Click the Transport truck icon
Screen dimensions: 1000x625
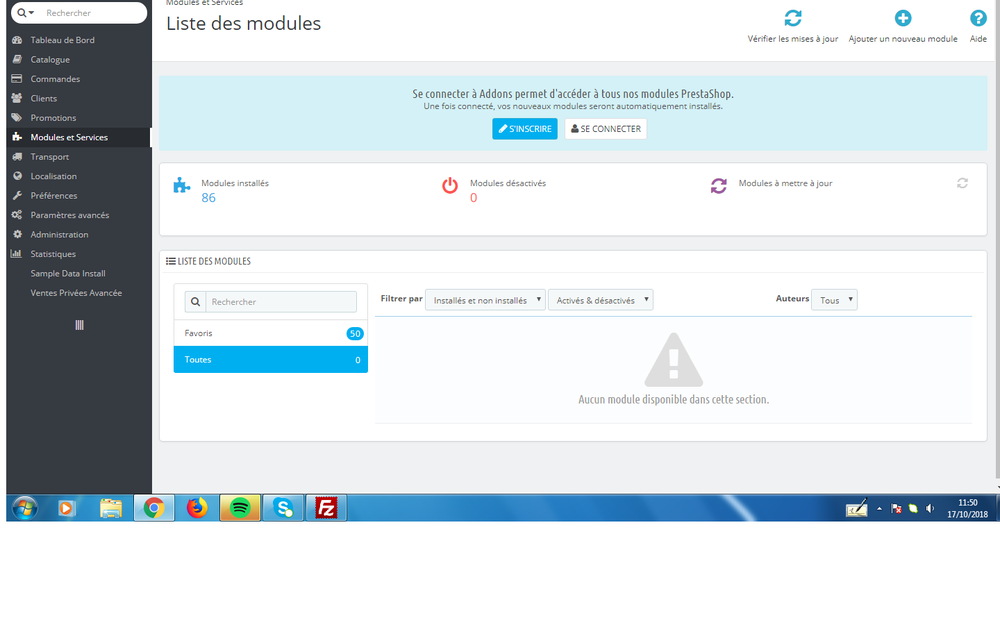pos(17,156)
